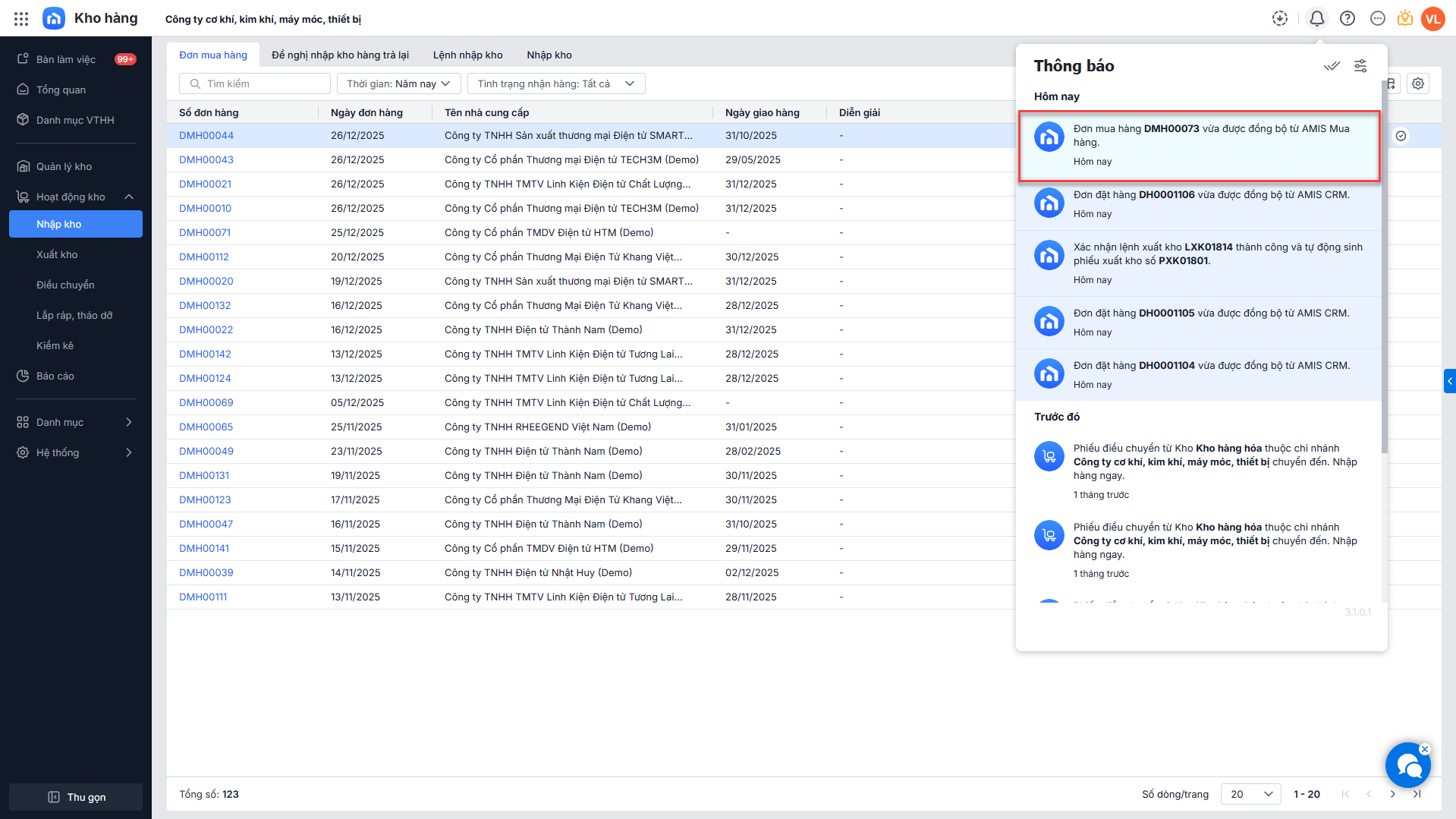This screenshot has width=1456, height=819.
Task: Open notification settings sliders icon
Action: point(1360,66)
